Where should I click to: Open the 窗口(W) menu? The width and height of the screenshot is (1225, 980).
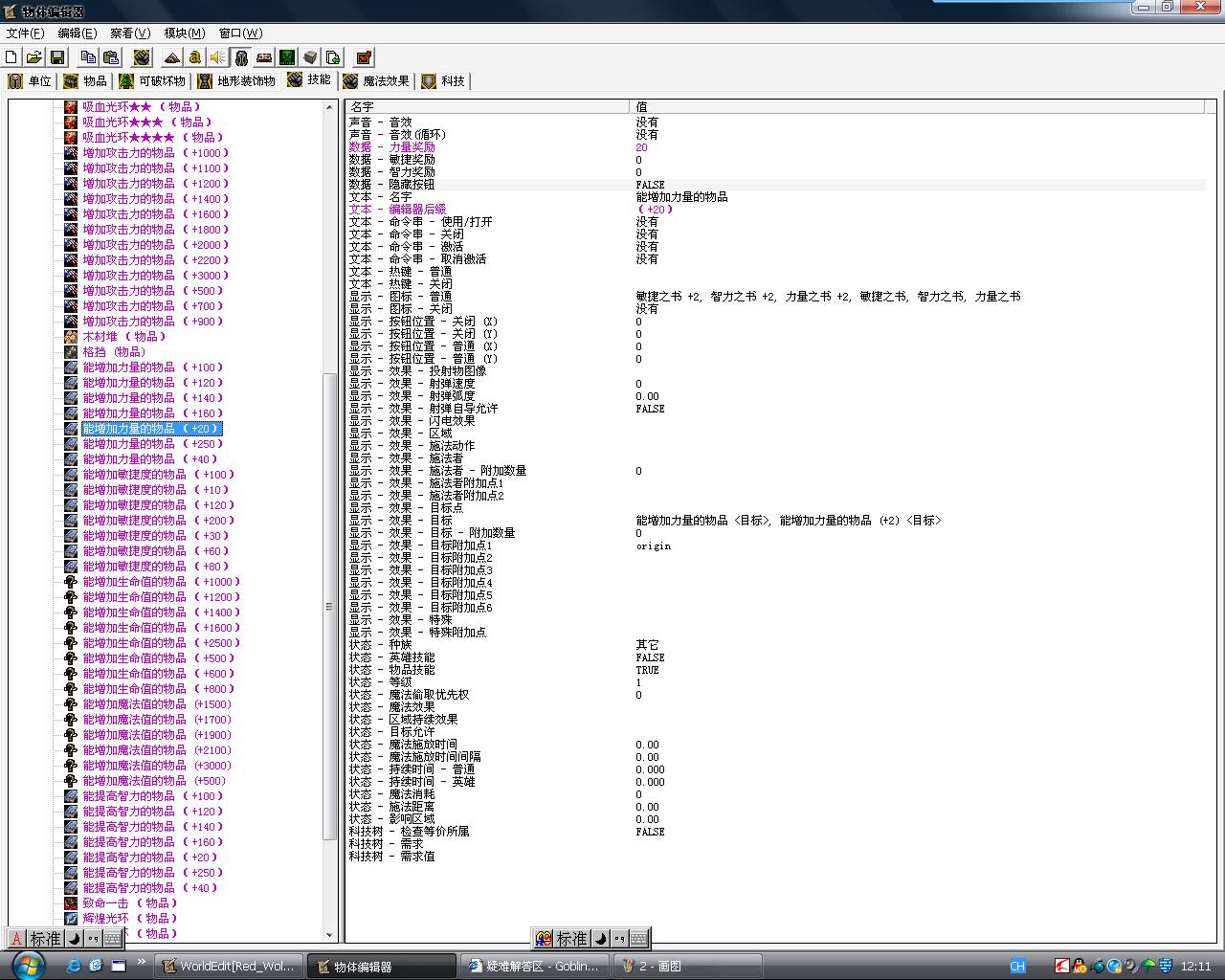pos(240,33)
